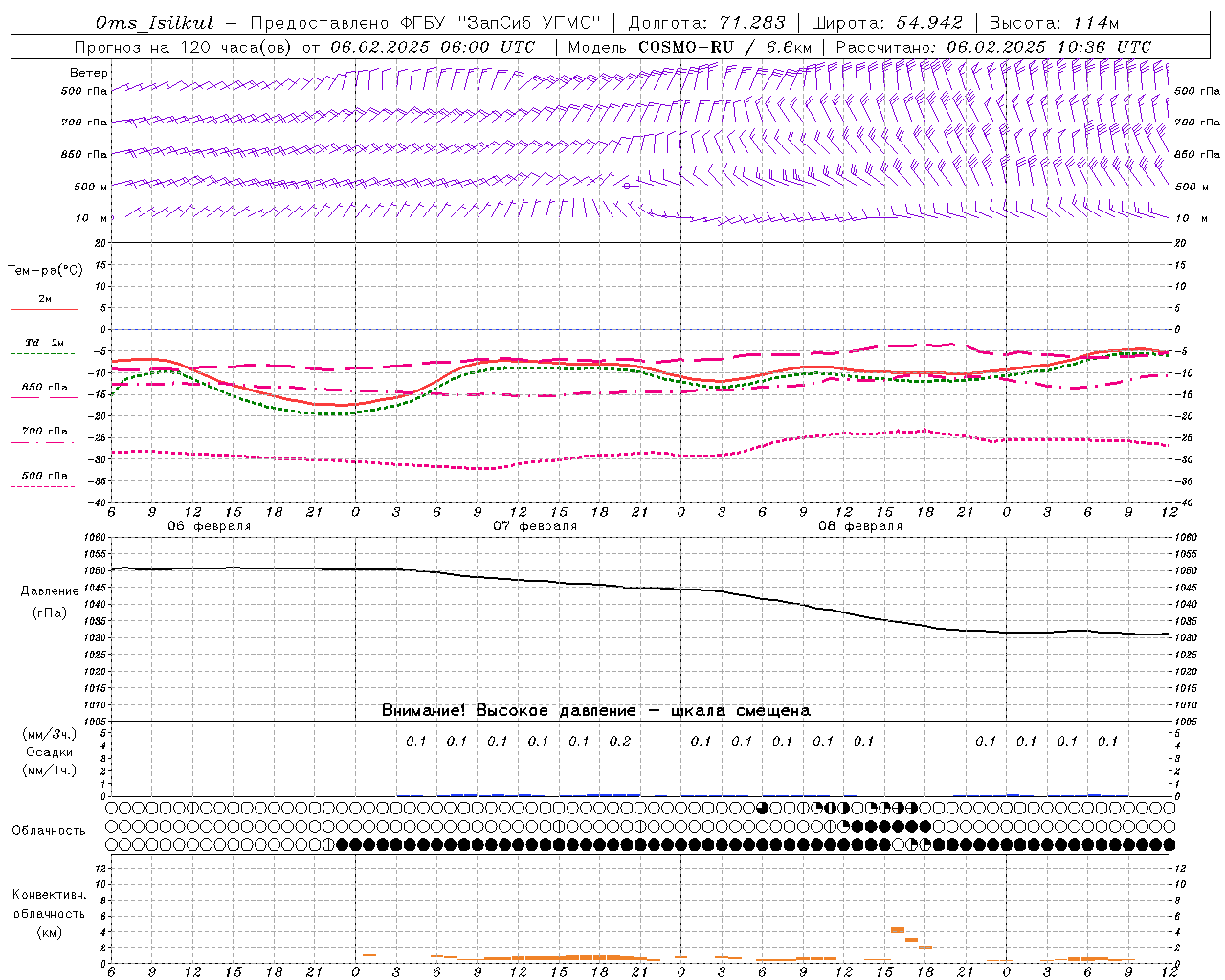The image size is (1225, 980).
Task: Select the text Предоставлено ФГБУ "ЗапСиб УГМС"
Action: (425, 23)
